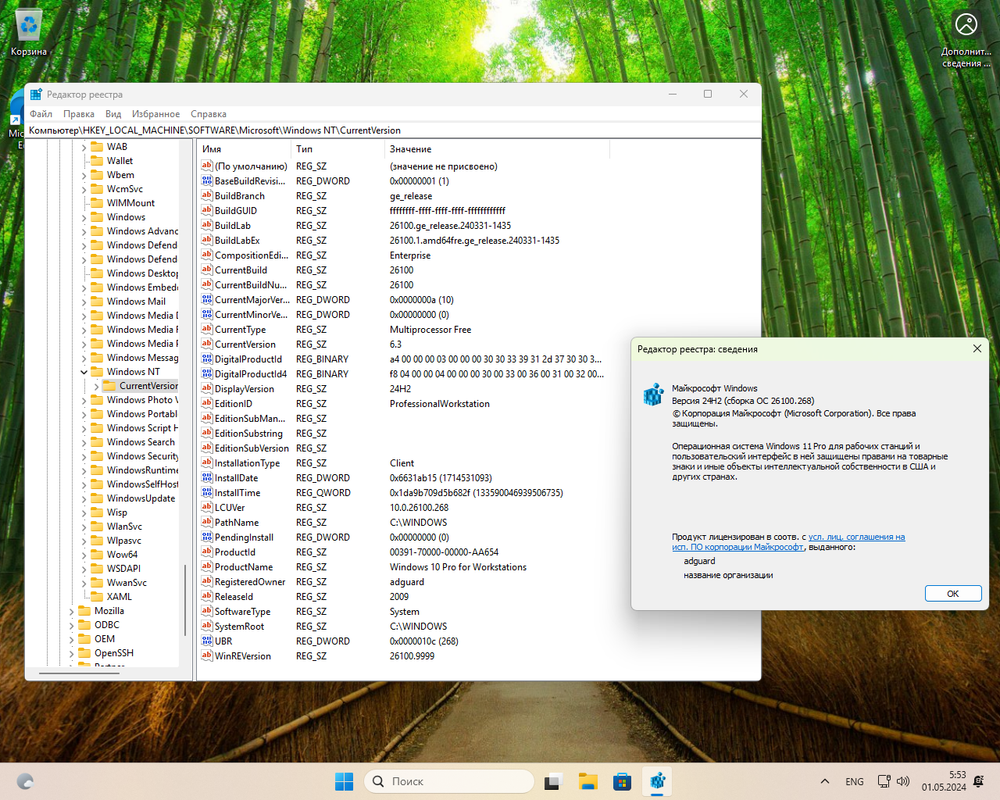1000x800 pixels.
Task: Select the XAML folder icon
Action: click(x=97, y=596)
